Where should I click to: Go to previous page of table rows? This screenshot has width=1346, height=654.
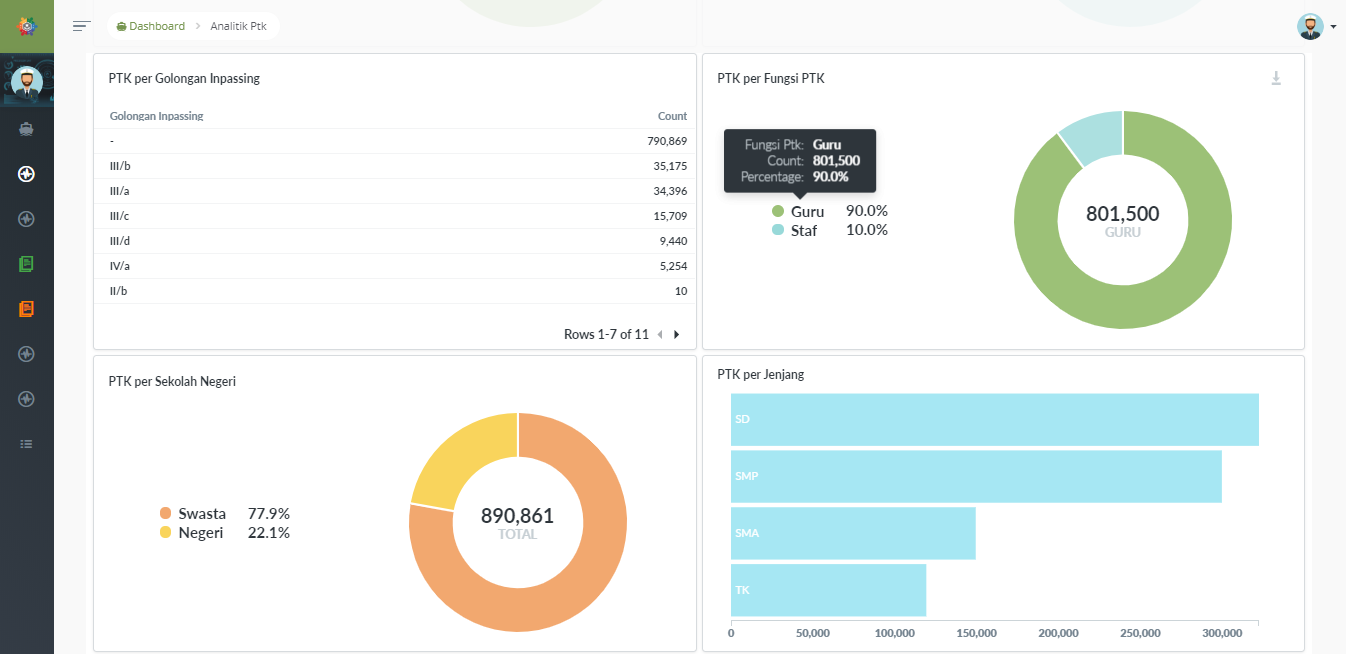click(660, 335)
